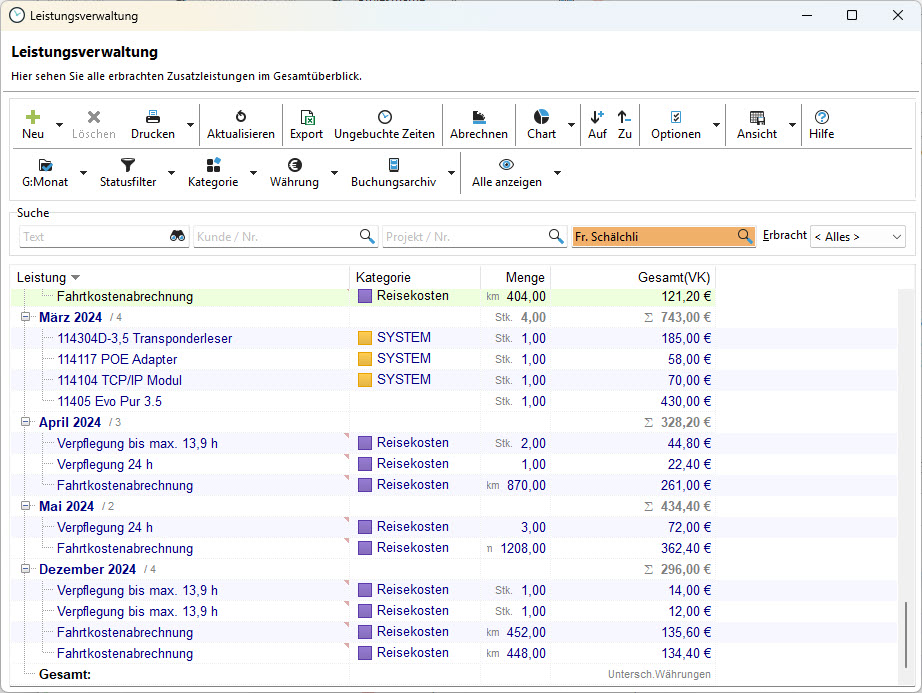922x693 pixels.
Task: Collapse the Dezember 2024 group
Action: click(x=26, y=570)
